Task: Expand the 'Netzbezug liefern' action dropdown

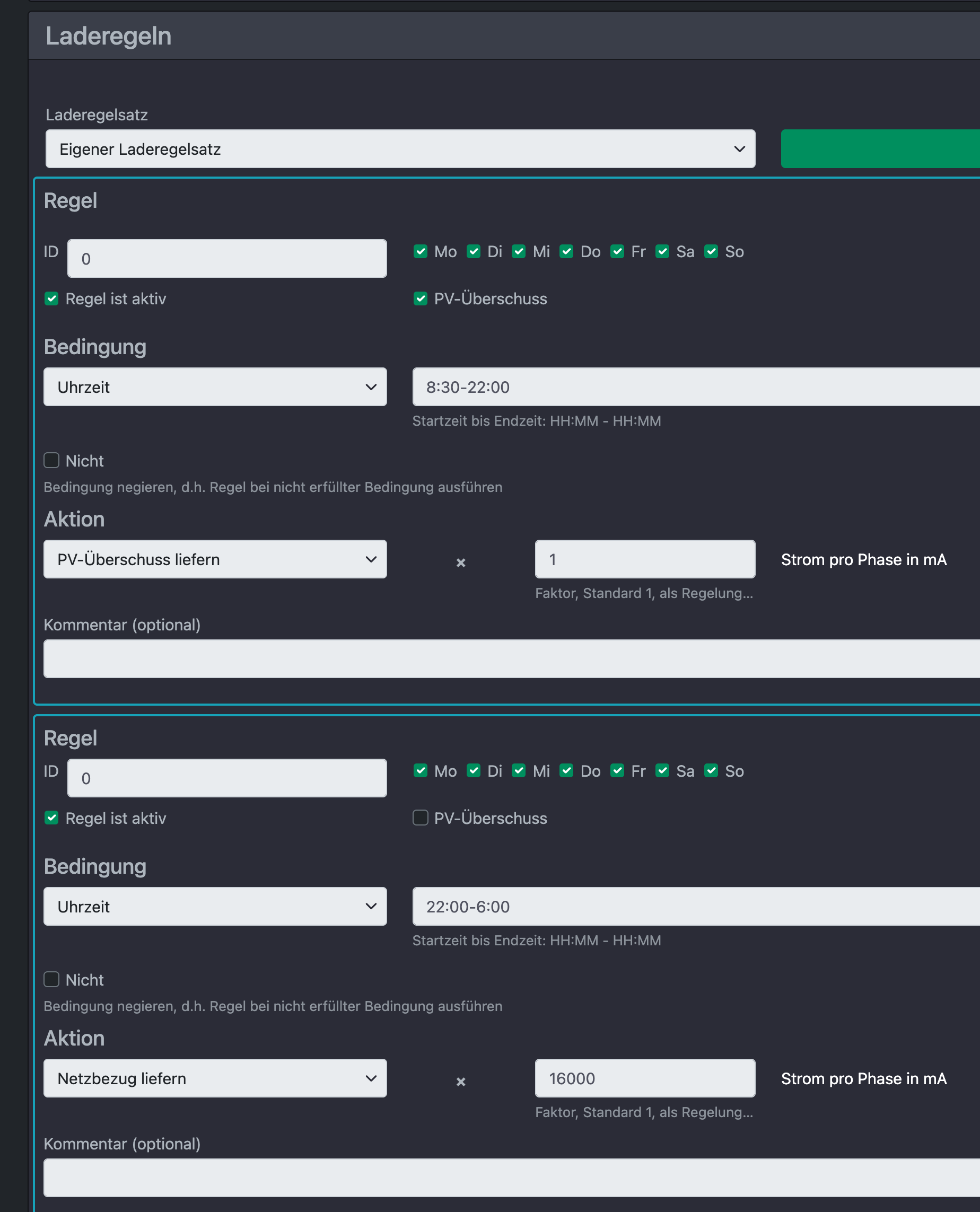Action: point(215,1078)
